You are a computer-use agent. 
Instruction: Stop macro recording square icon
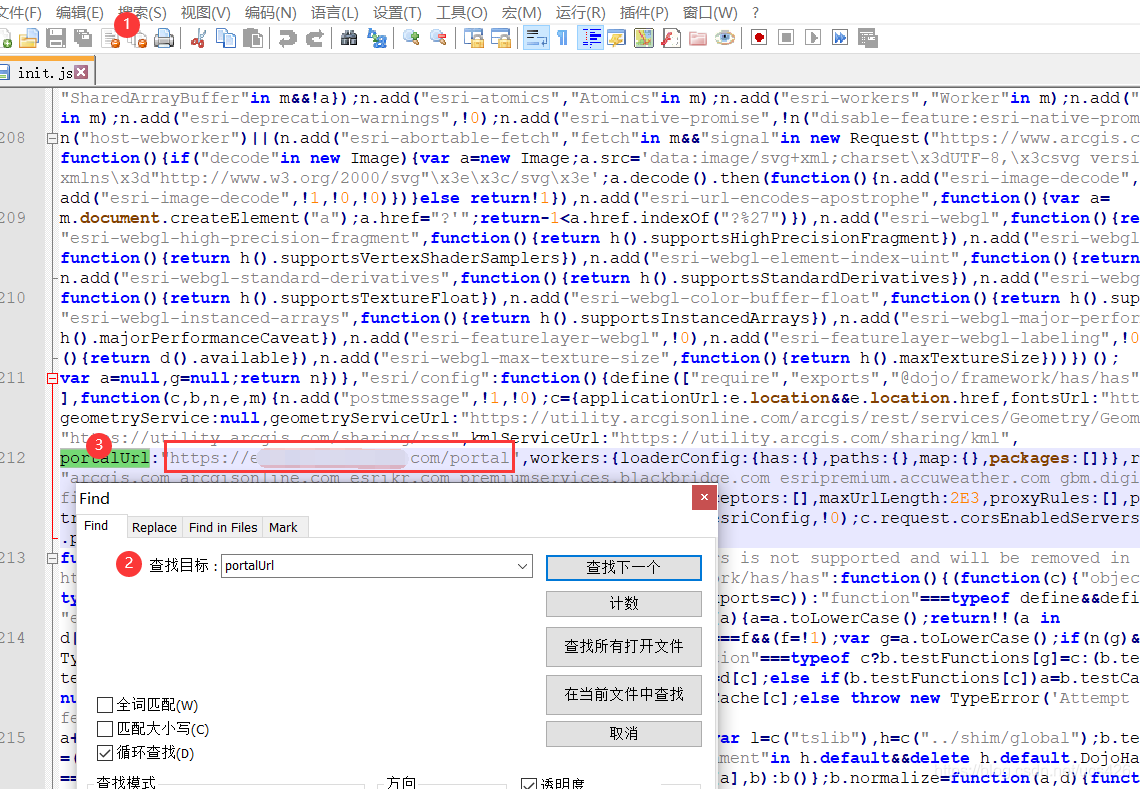tap(786, 38)
